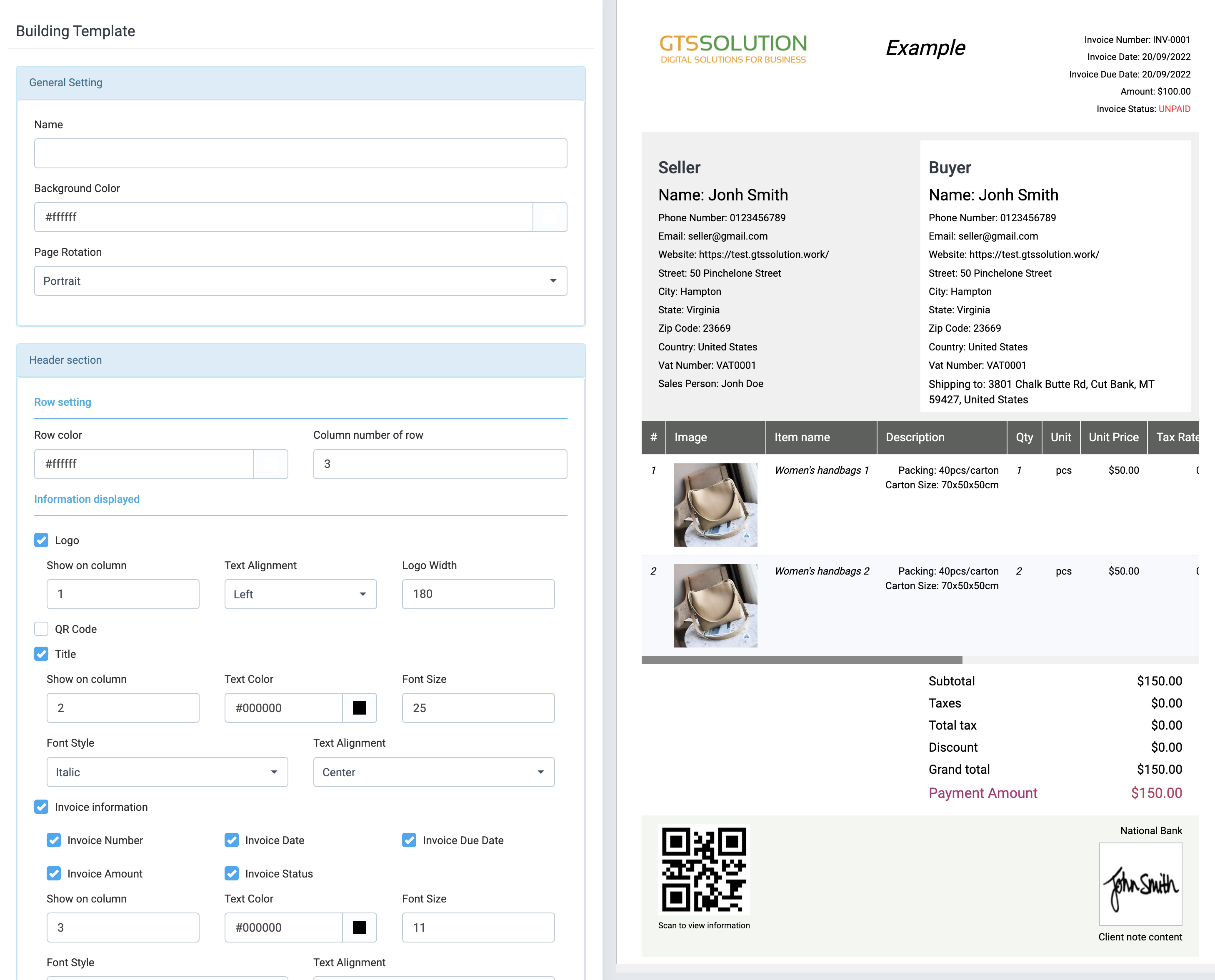Edit the Column number of row field
The width and height of the screenshot is (1215, 980).
(440, 463)
